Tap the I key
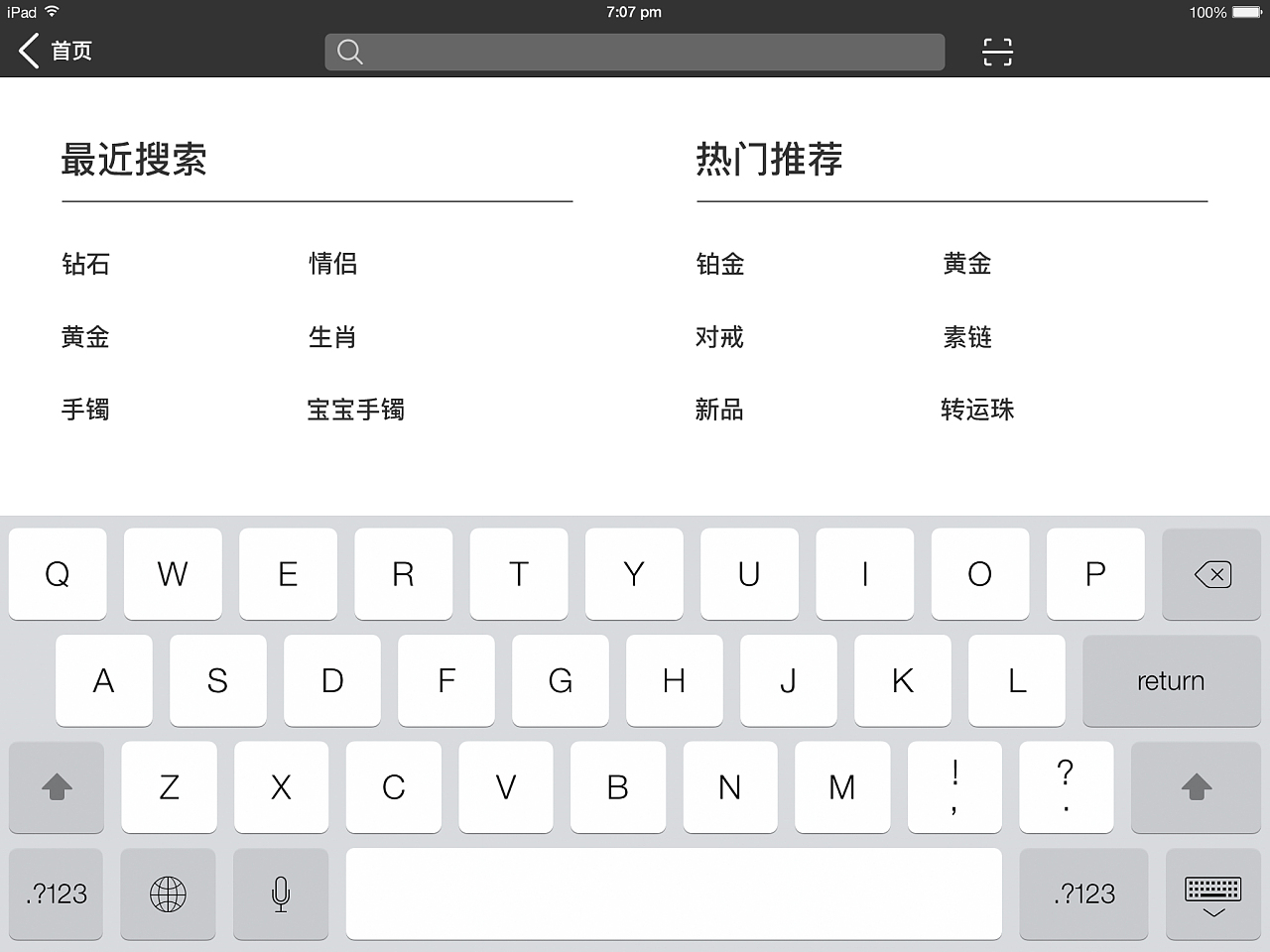The height and width of the screenshot is (952, 1270). click(x=864, y=574)
